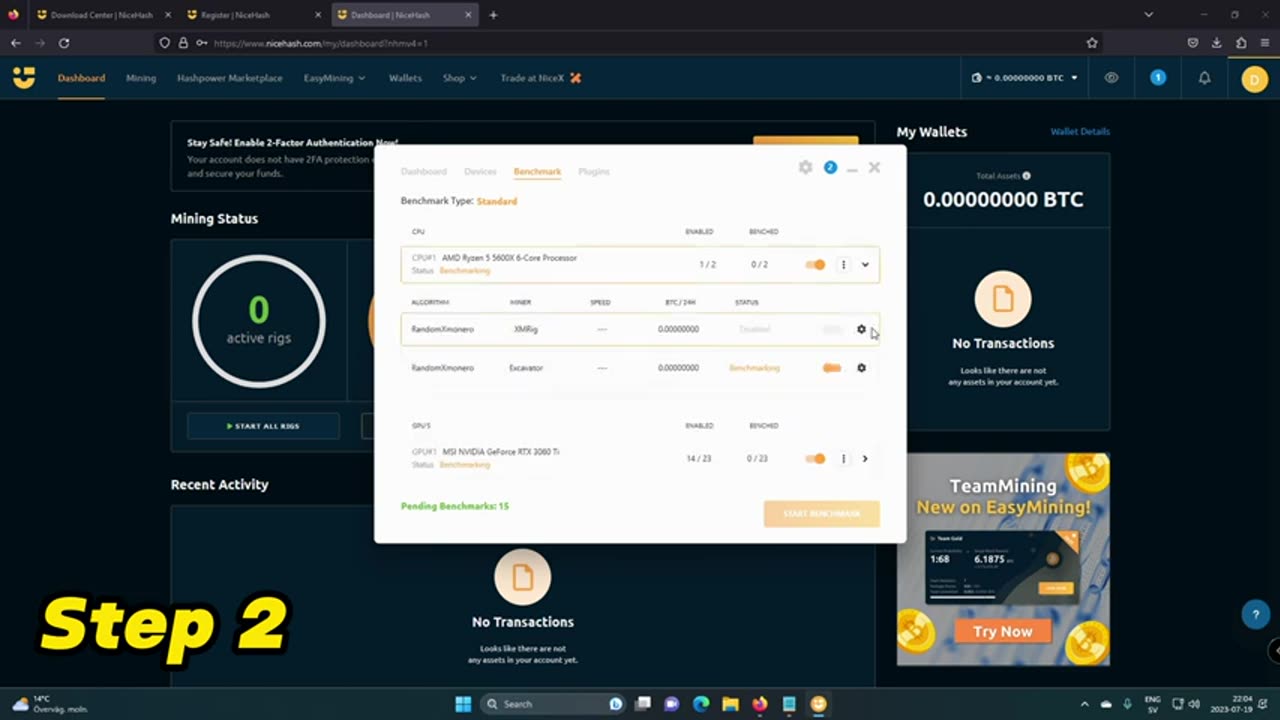Open the blue help question bubble
This screenshot has height=720, width=1280.
[x=1255, y=615]
